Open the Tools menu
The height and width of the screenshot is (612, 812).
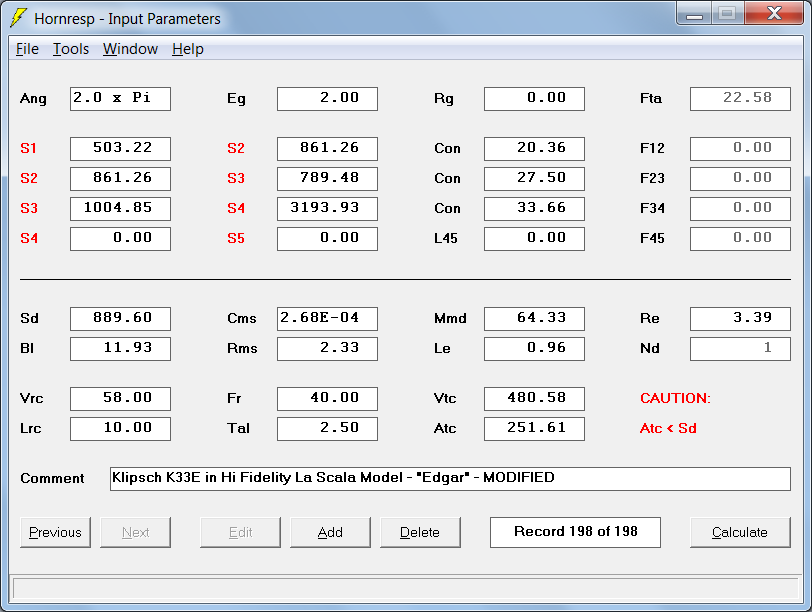tap(71, 49)
